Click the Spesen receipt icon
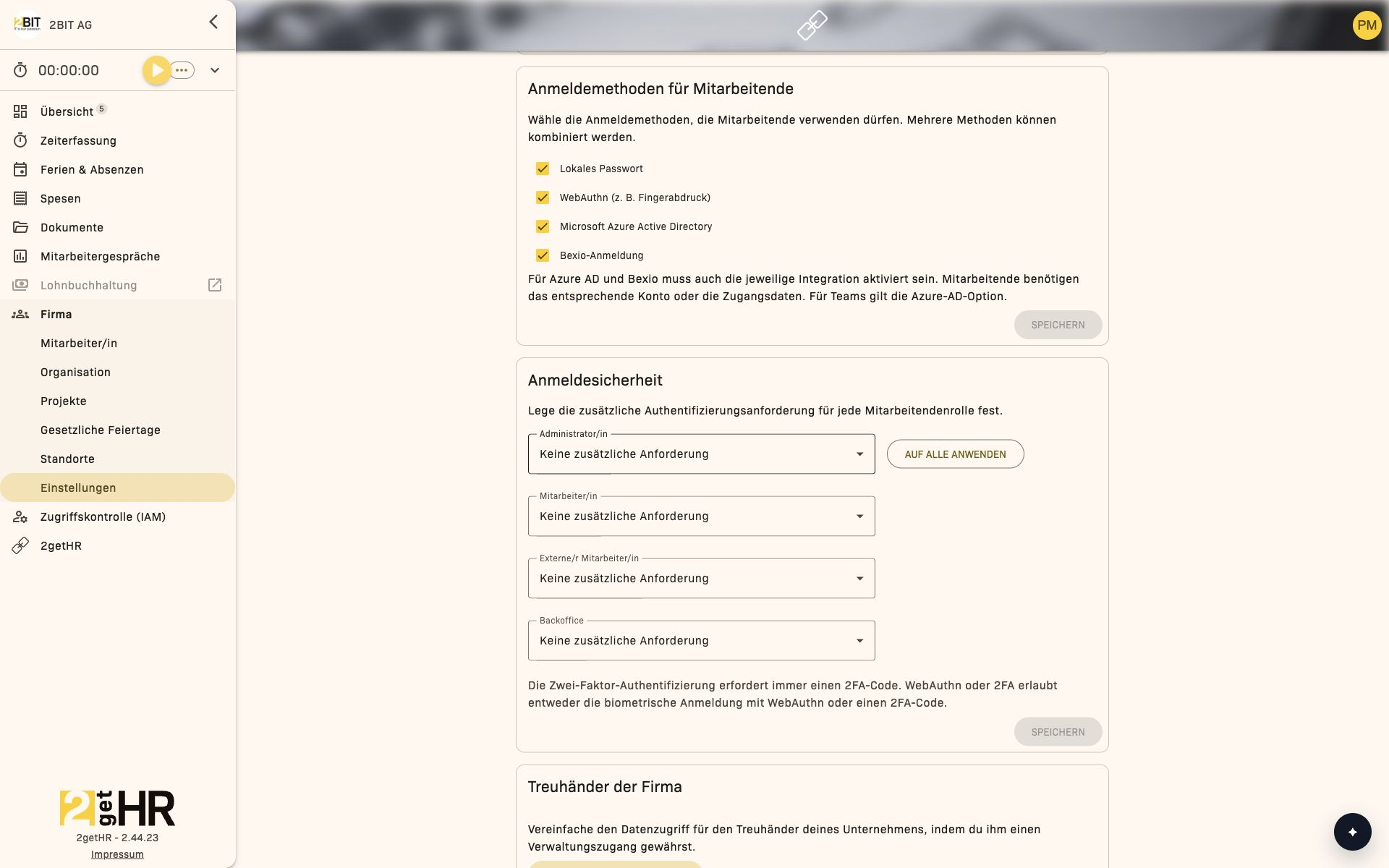Screen dimensions: 1389x868 pyautogui.click(x=20, y=198)
